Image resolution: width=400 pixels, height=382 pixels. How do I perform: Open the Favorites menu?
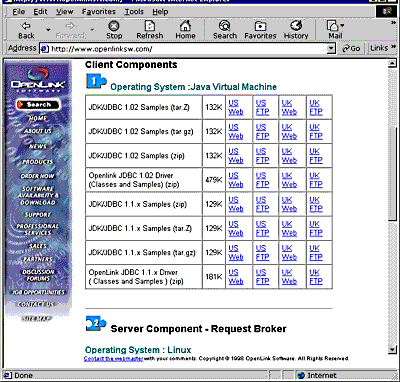(x=99, y=12)
